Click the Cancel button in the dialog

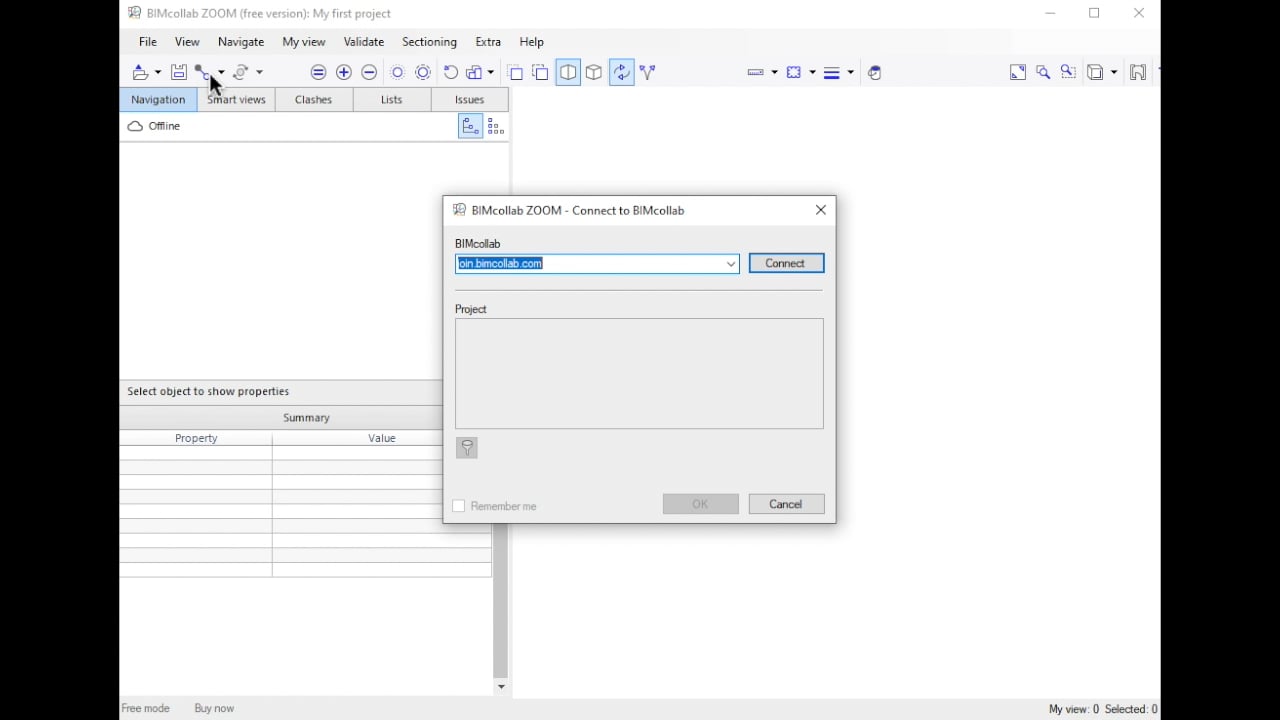click(786, 504)
